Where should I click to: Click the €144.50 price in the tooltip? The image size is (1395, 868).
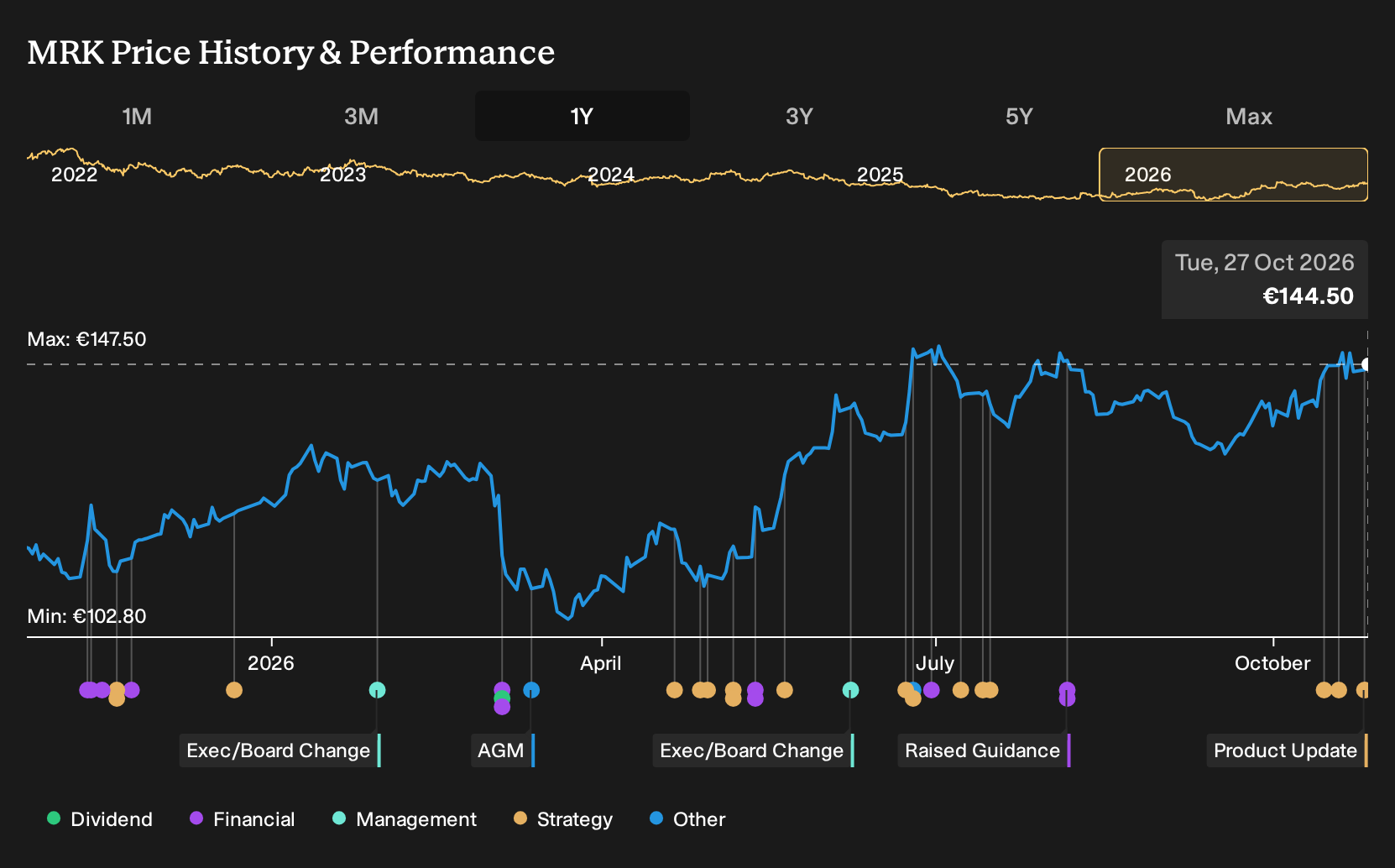tap(1309, 296)
